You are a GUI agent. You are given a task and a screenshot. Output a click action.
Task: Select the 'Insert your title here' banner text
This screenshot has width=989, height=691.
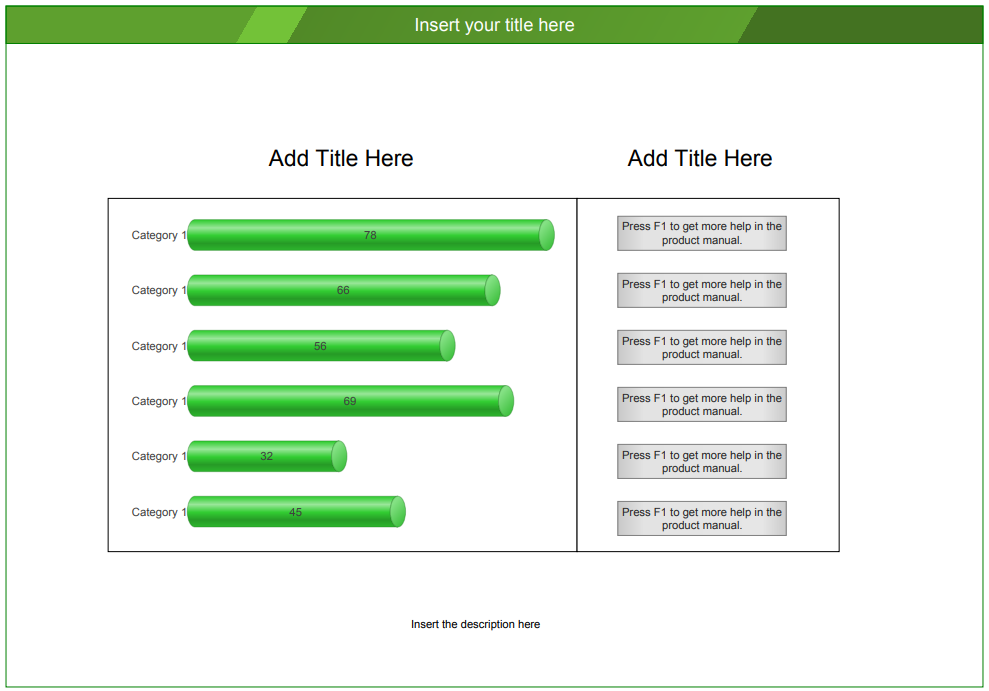pyautogui.click(x=494, y=25)
